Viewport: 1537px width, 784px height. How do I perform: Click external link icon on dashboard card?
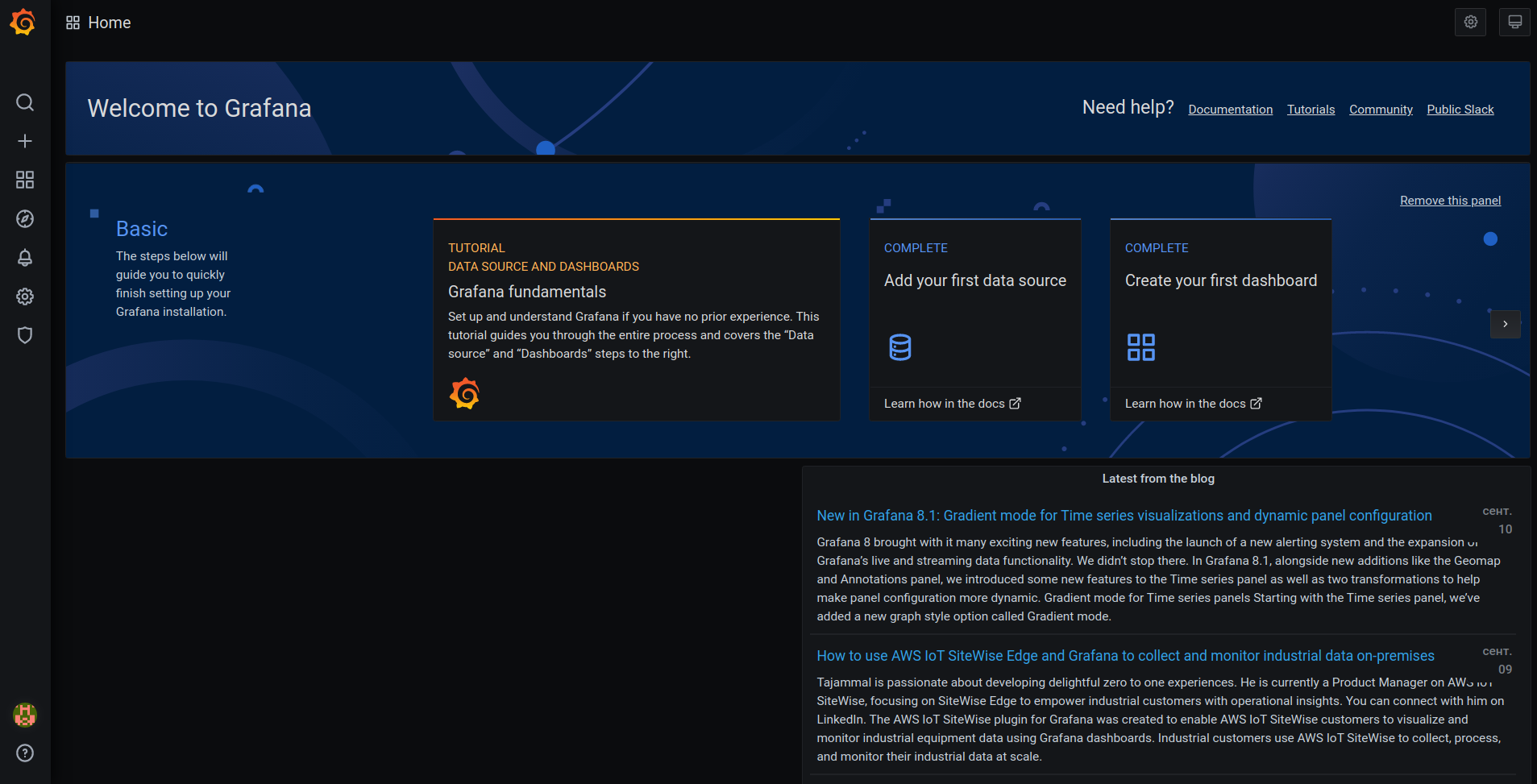[1257, 404]
